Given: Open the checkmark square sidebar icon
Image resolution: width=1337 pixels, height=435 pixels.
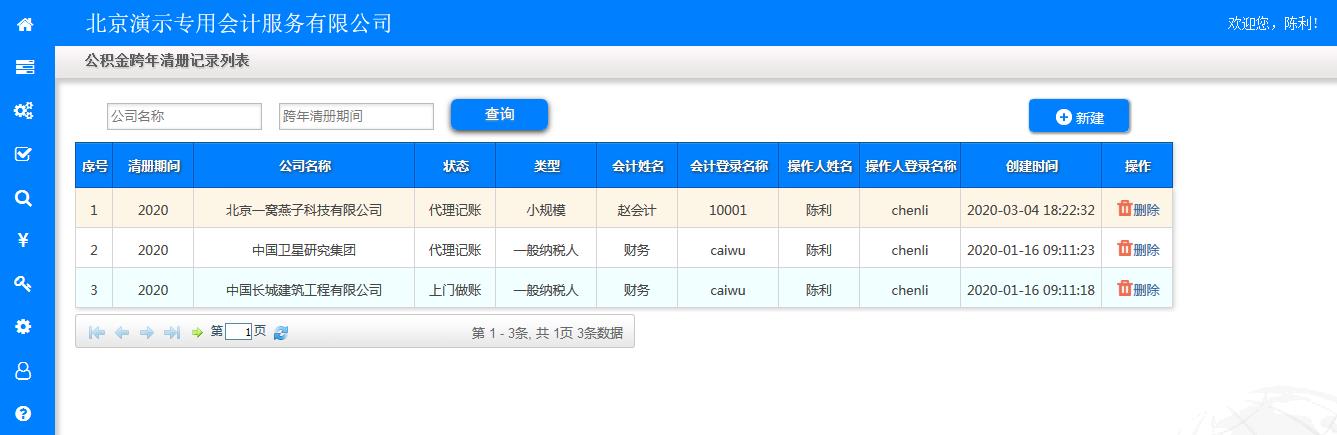Looking at the screenshot, I should click(25, 154).
